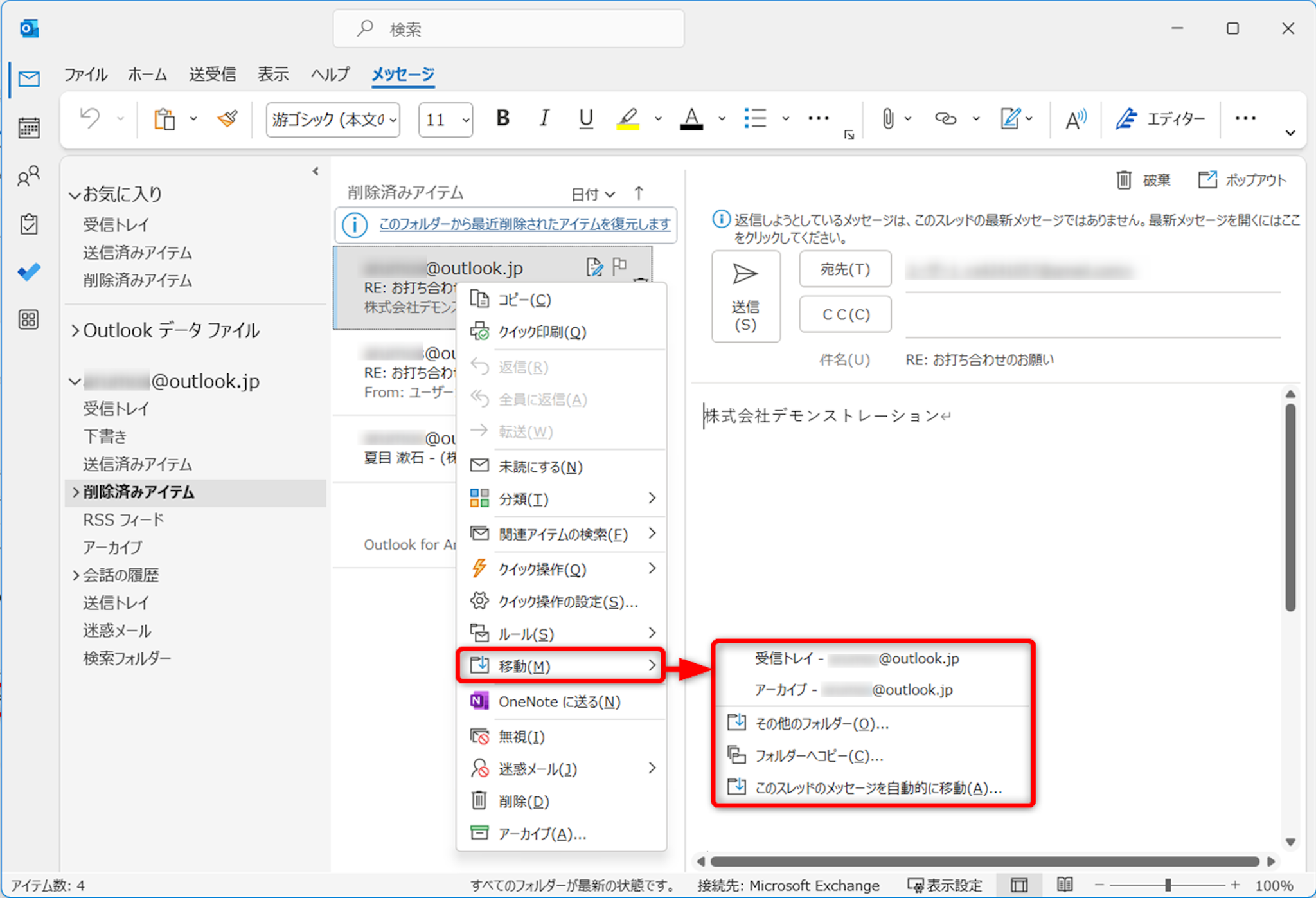Expand the Outlook データ ファイル tree node

75,330
